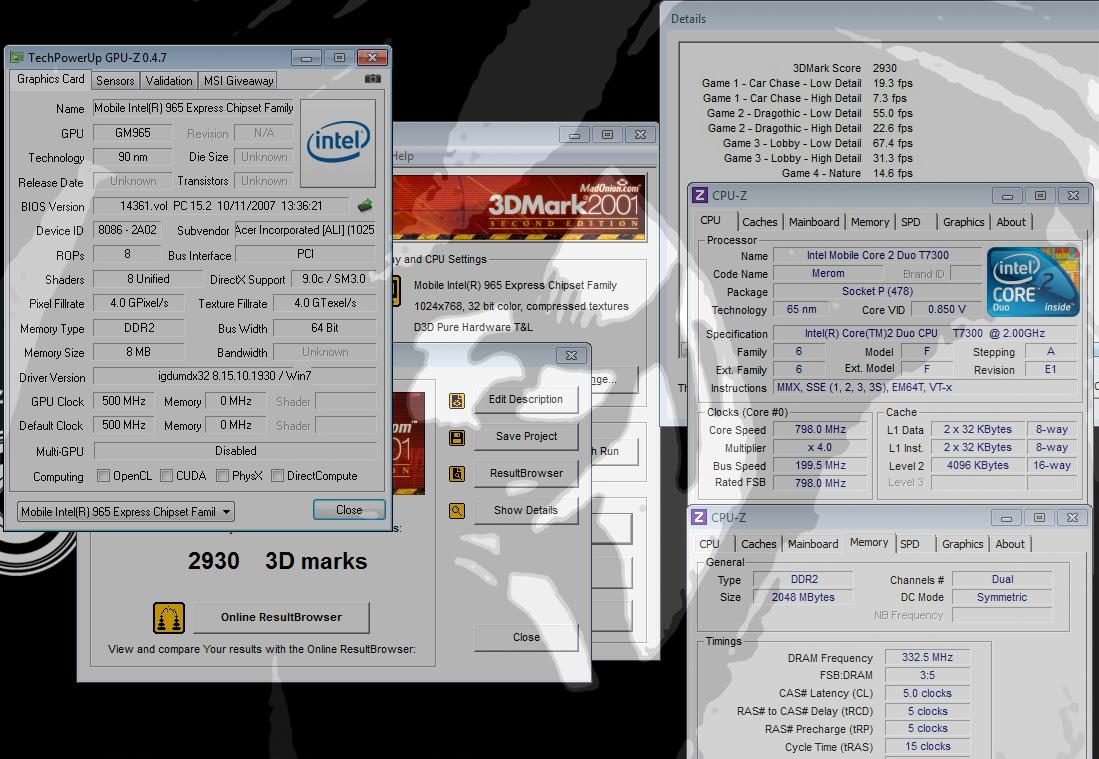Image resolution: width=1099 pixels, height=759 pixels.
Task: Click the Core Speed 798.0 MHz value
Action: click(x=820, y=430)
